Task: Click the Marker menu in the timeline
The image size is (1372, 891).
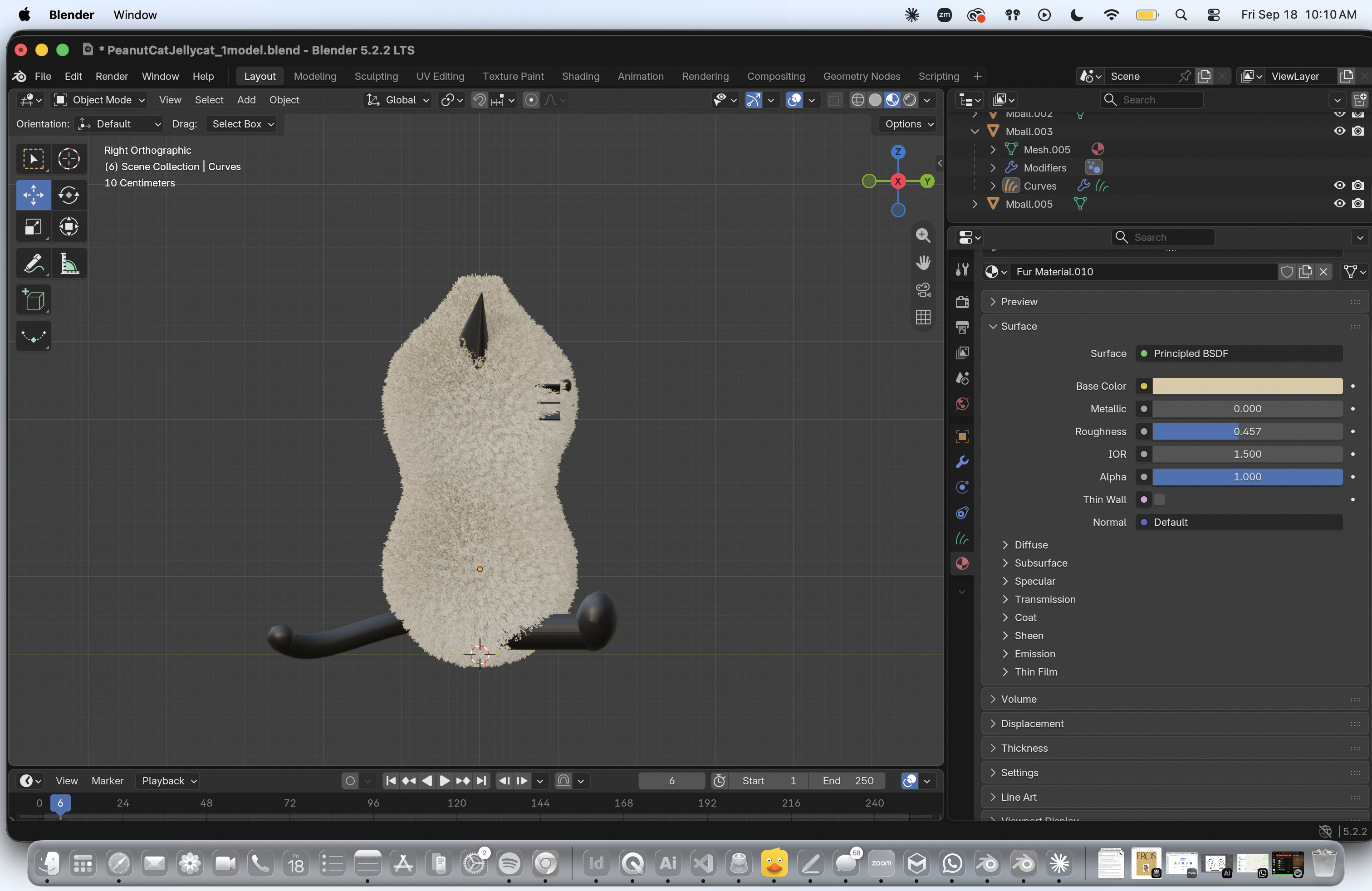Action: click(x=107, y=781)
